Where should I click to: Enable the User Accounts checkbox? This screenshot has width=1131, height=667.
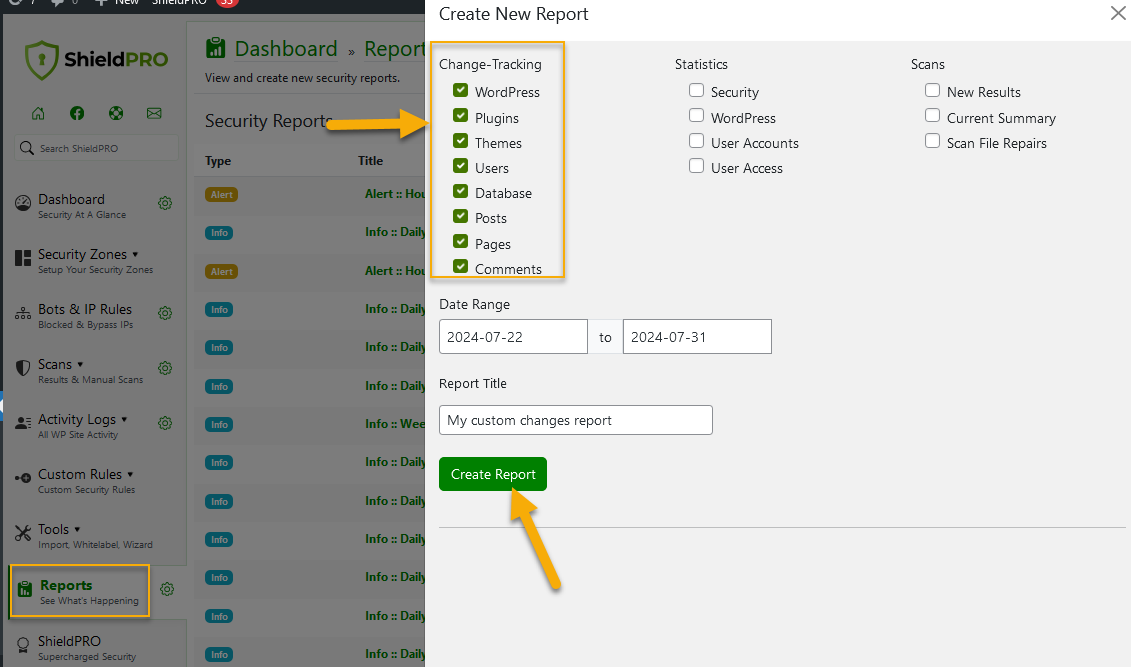pyautogui.click(x=696, y=141)
